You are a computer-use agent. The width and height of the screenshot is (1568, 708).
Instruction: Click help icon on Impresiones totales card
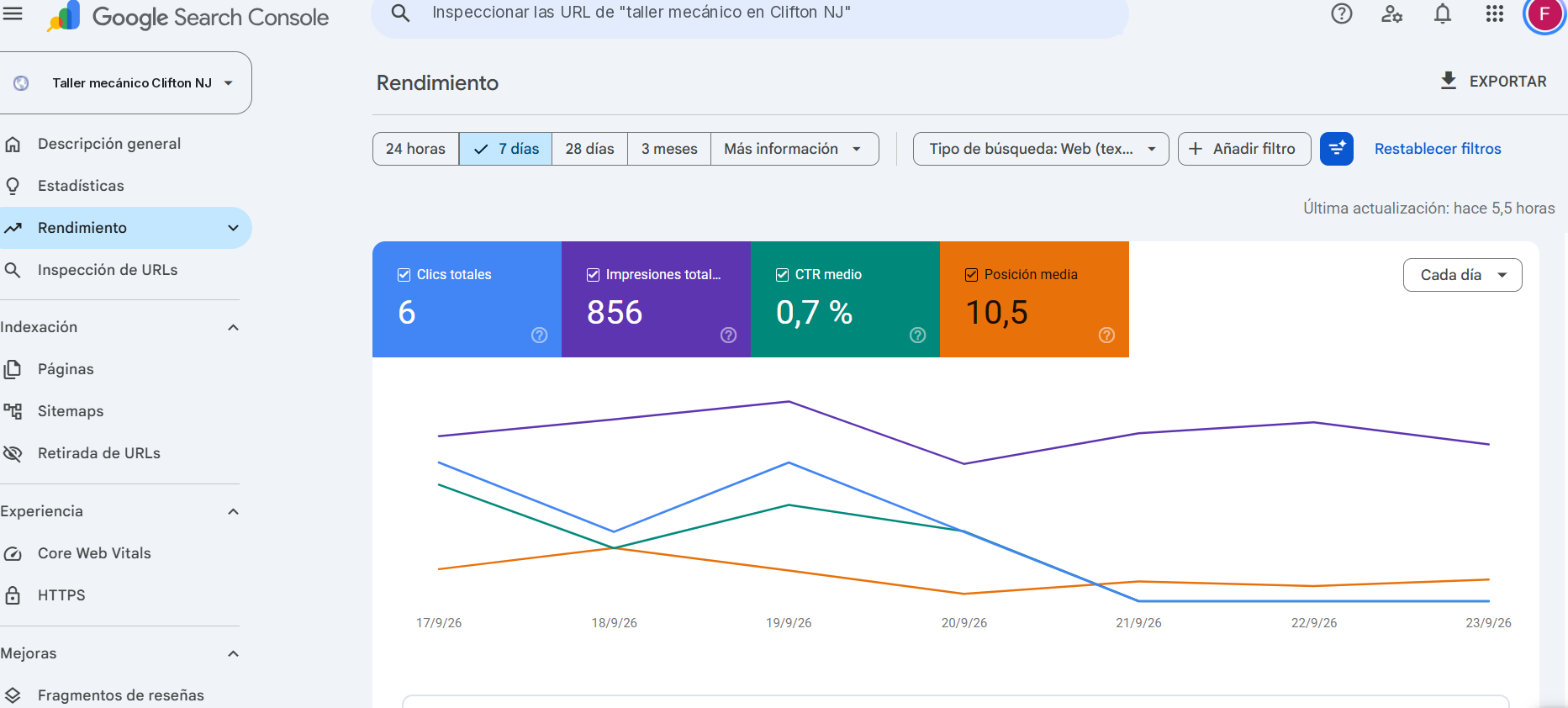[x=729, y=336]
